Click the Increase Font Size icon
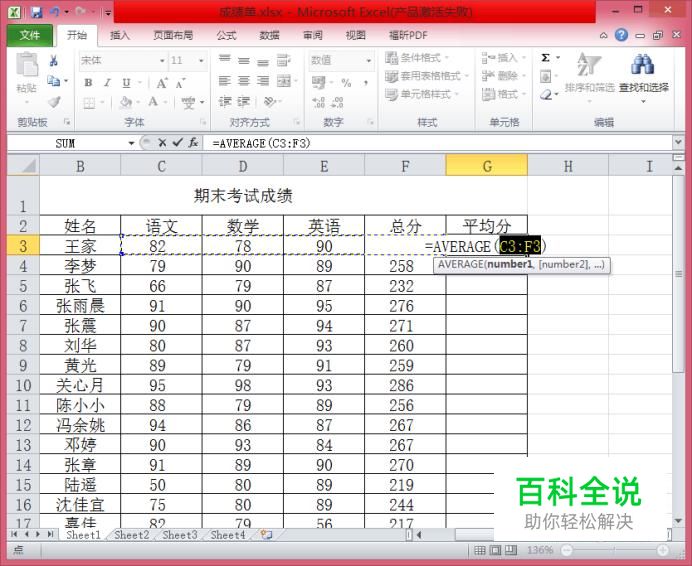The width and height of the screenshot is (692, 566). 162,83
